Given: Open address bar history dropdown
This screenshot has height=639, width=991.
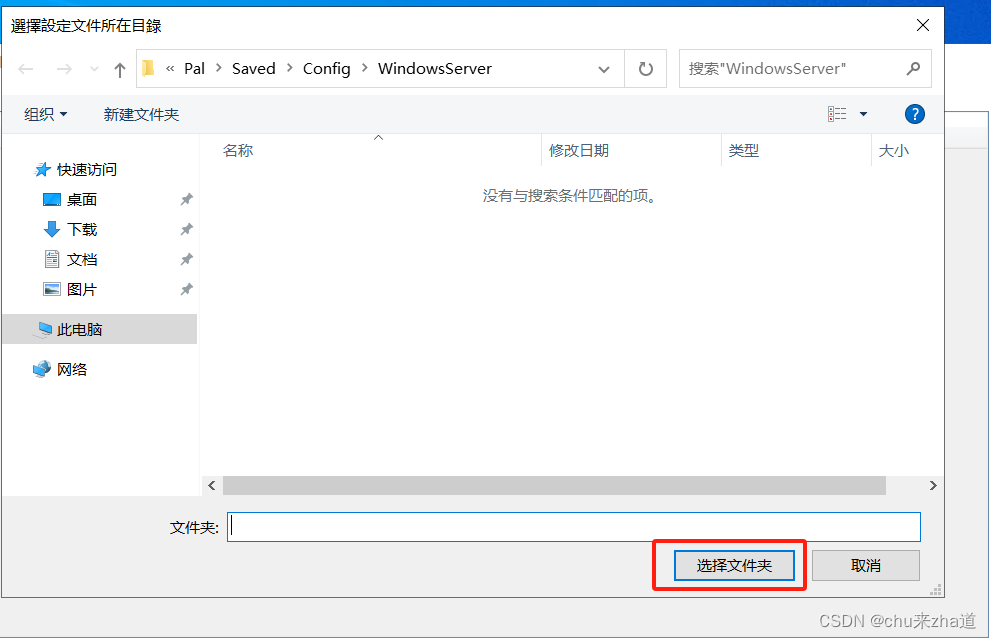Looking at the screenshot, I should pyautogui.click(x=604, y=69).
